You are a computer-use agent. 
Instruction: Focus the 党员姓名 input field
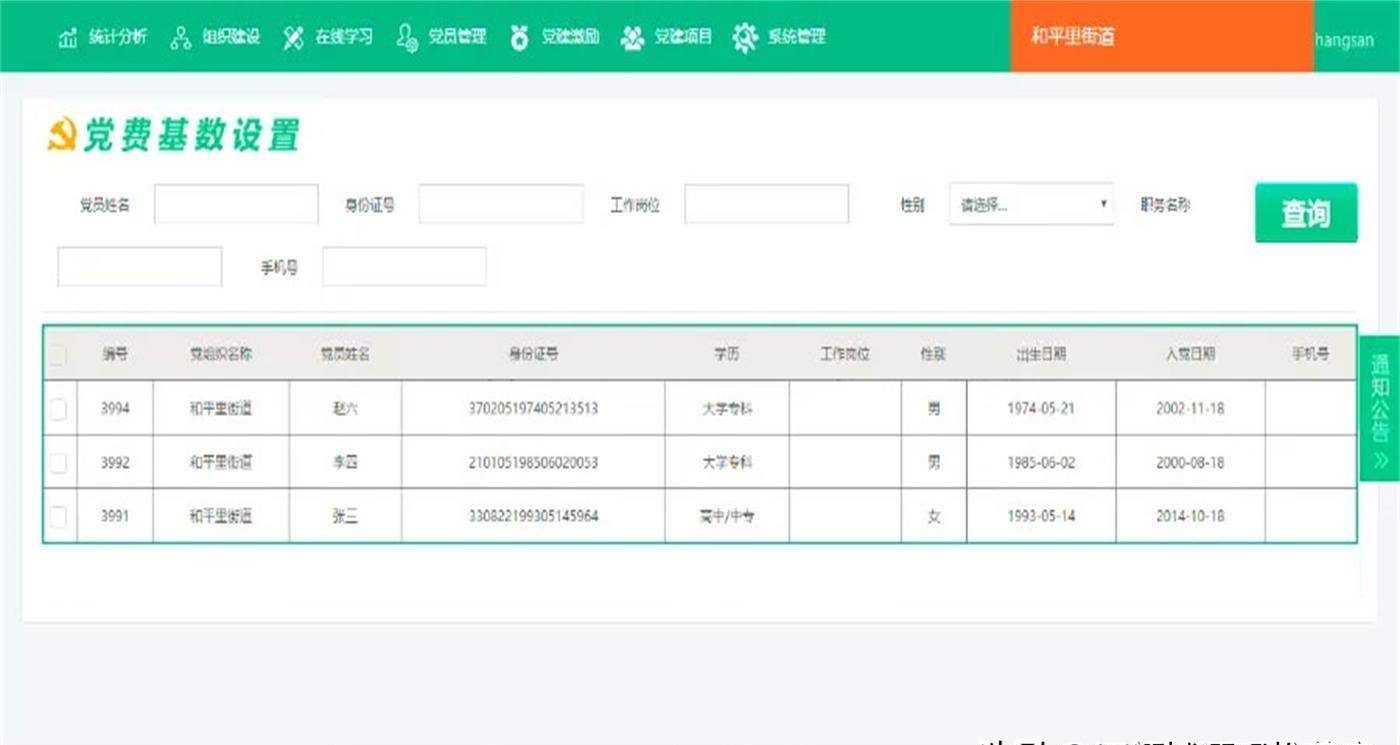coord(236,204)
